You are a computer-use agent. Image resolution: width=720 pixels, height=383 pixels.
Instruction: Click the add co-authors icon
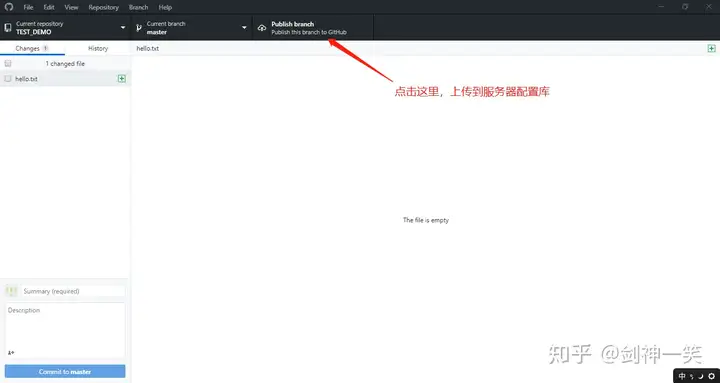tap(11, 353)
